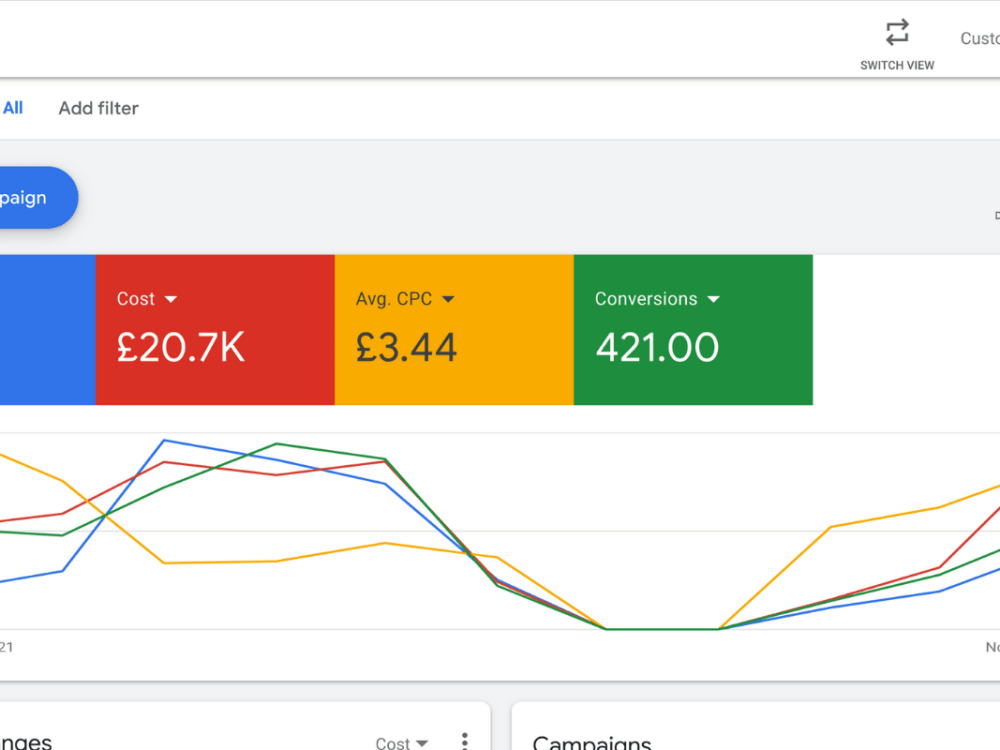Select the green Conversions value 421.00
Screen dimensions: 1000x750
coord(657,348)
